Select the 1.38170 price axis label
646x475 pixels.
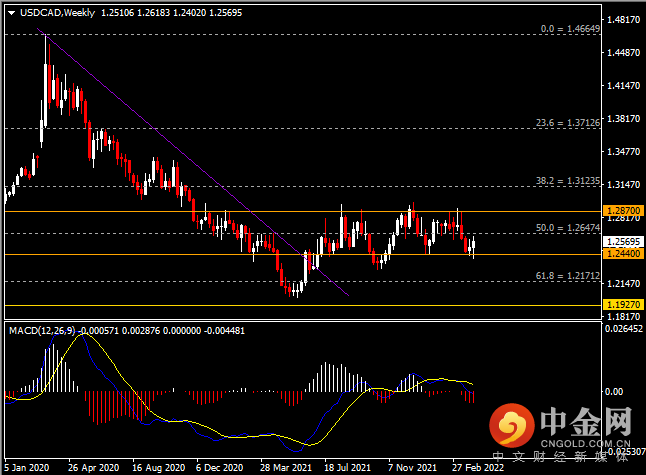624,119
